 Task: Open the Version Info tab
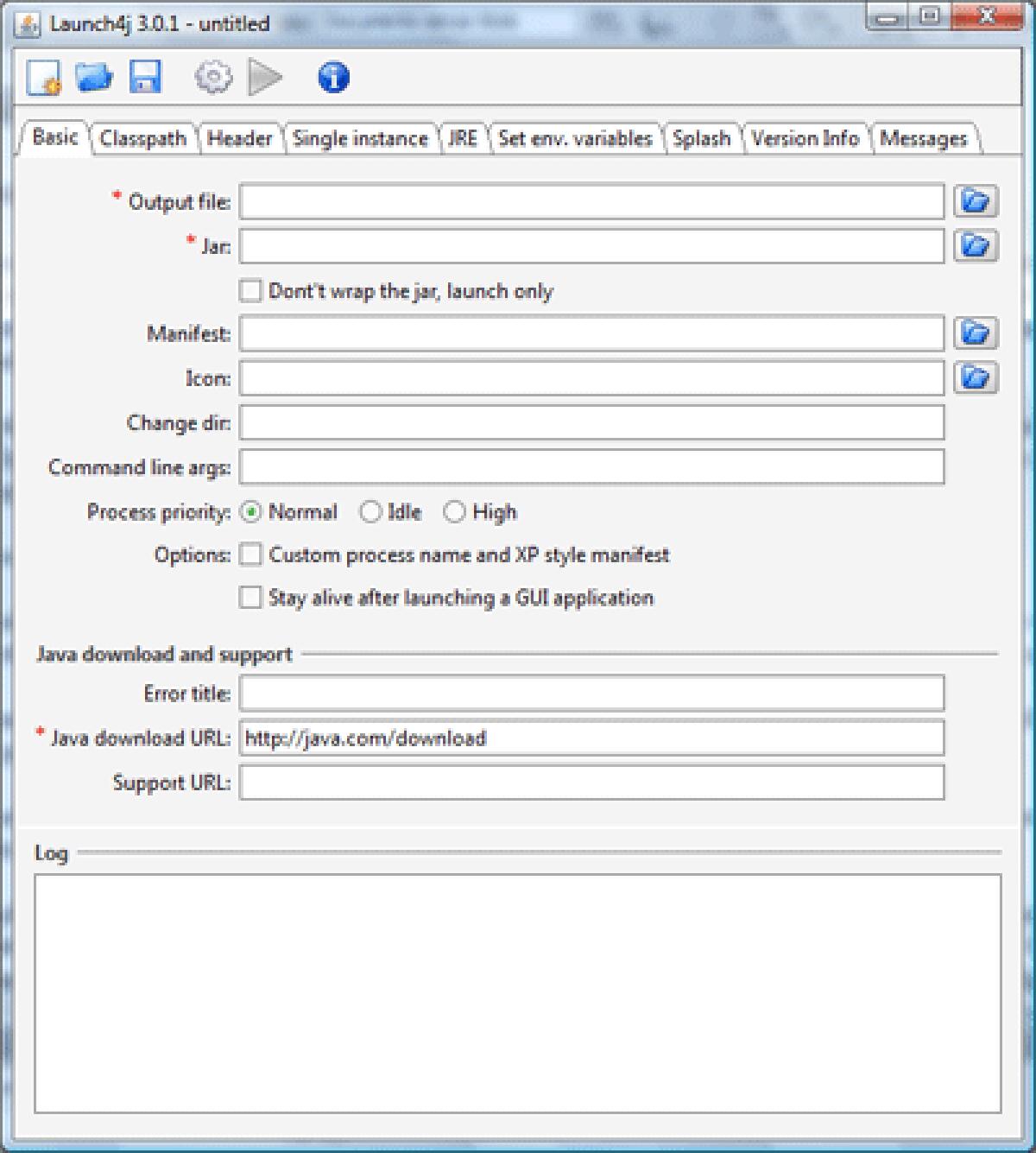click(x=805, y=138)
